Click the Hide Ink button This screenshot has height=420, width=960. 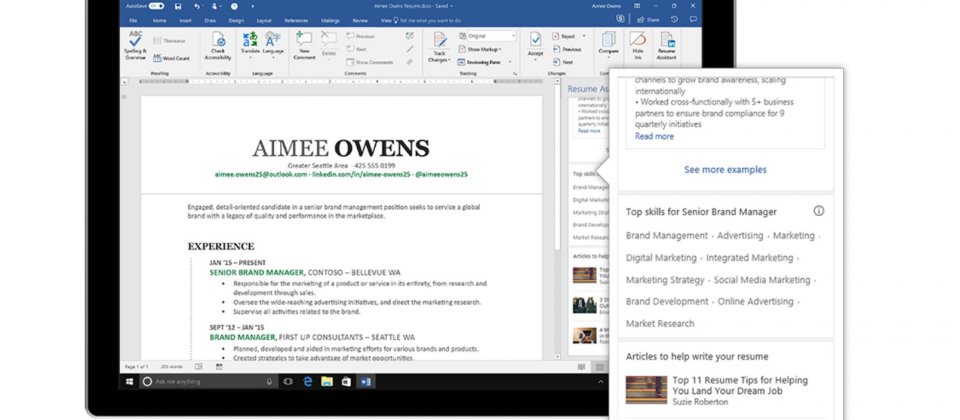click(x=638, y=45)
